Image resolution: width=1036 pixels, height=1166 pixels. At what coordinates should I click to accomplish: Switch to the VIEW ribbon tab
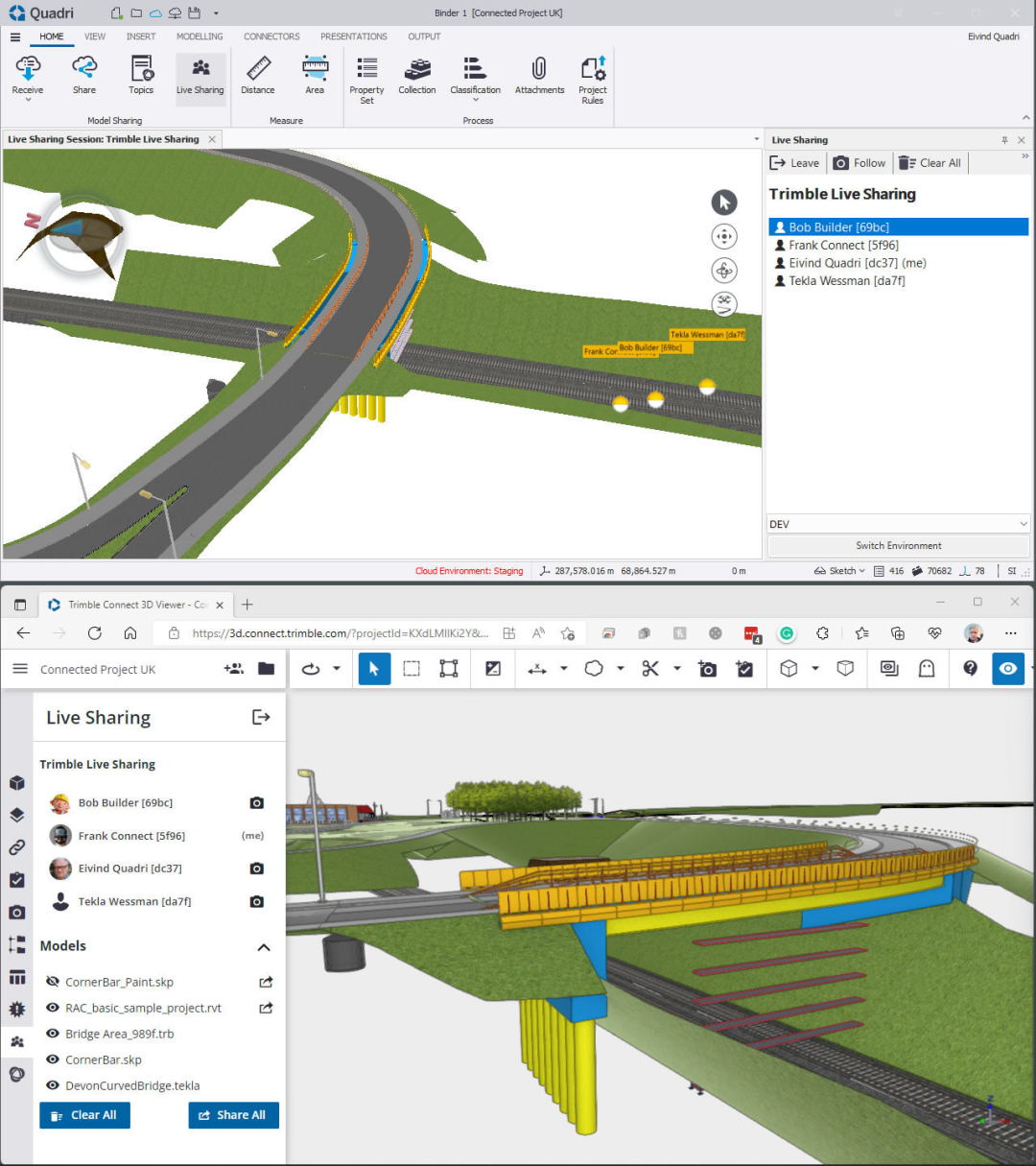95,36
